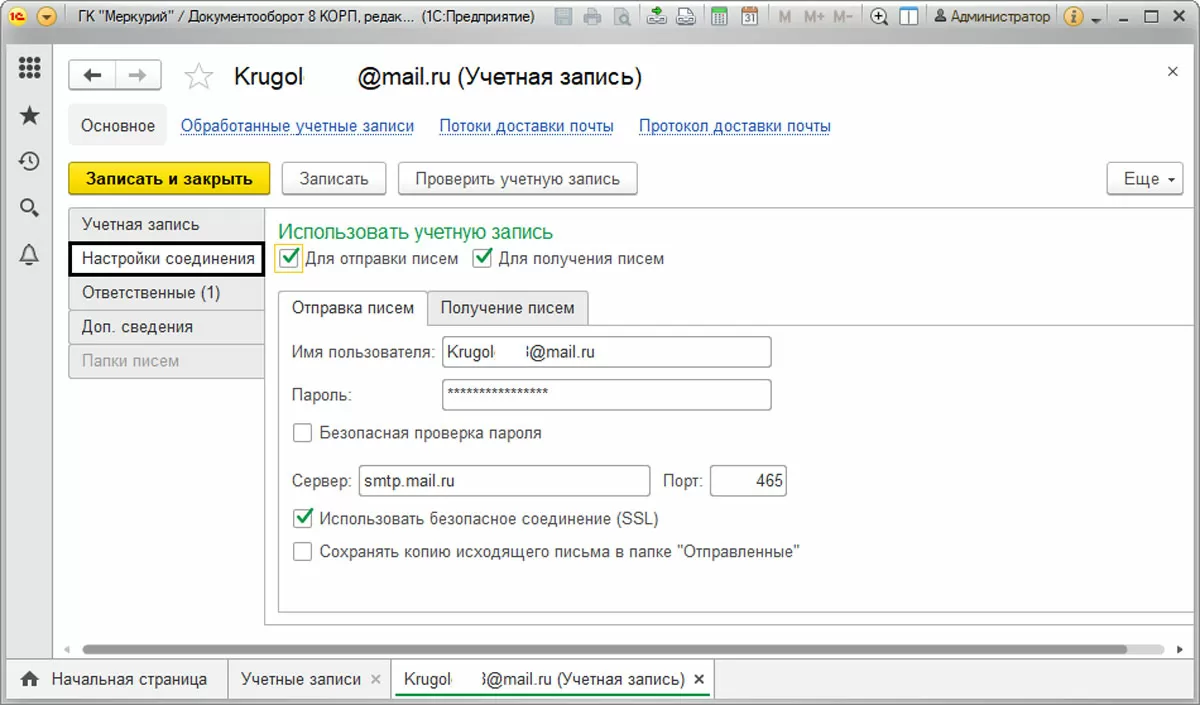Expand the dropdown arrow next to info icon

1096,19
